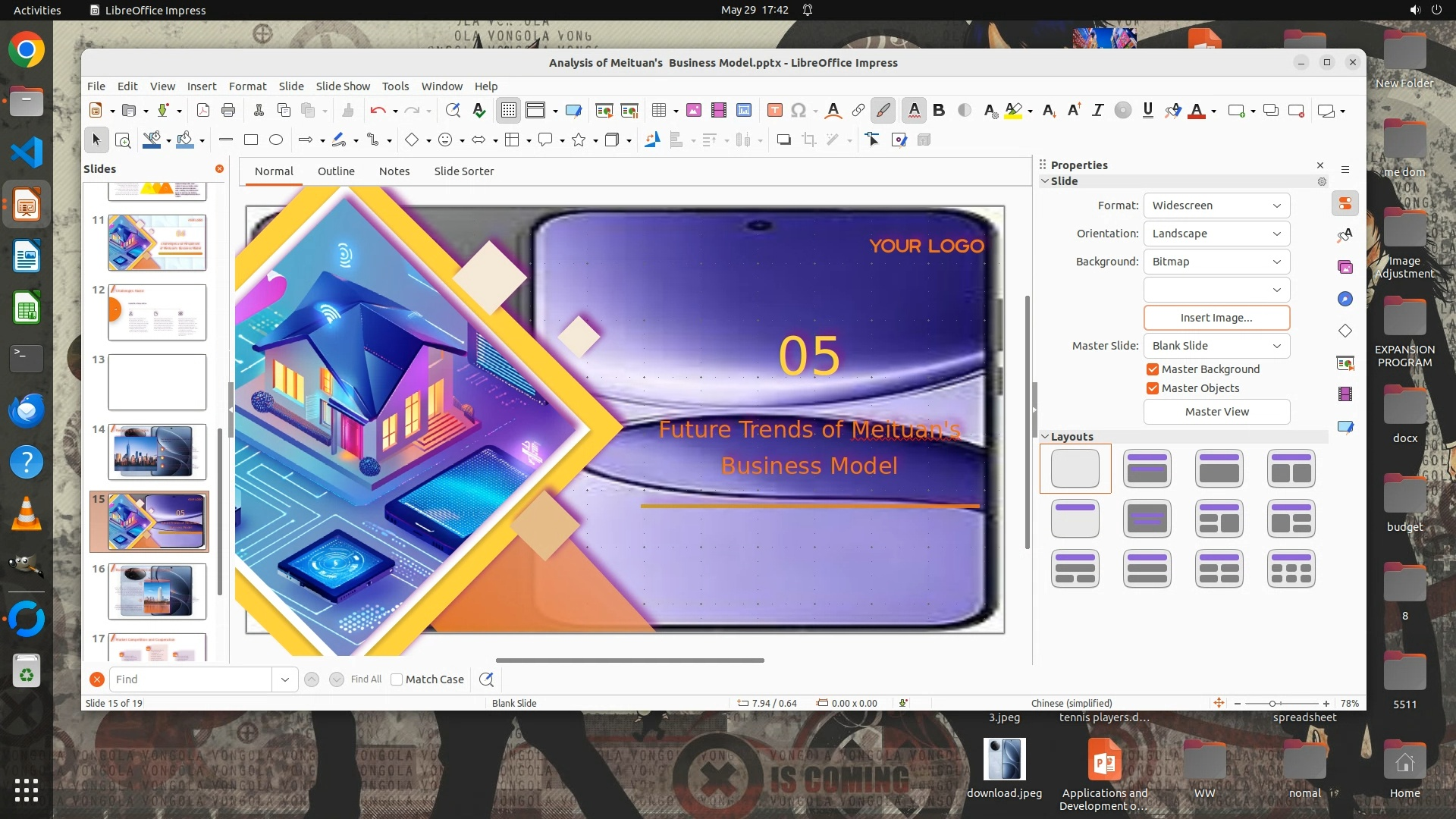
Task: Click the Underline formatting icon
Action: [1147, 111]
